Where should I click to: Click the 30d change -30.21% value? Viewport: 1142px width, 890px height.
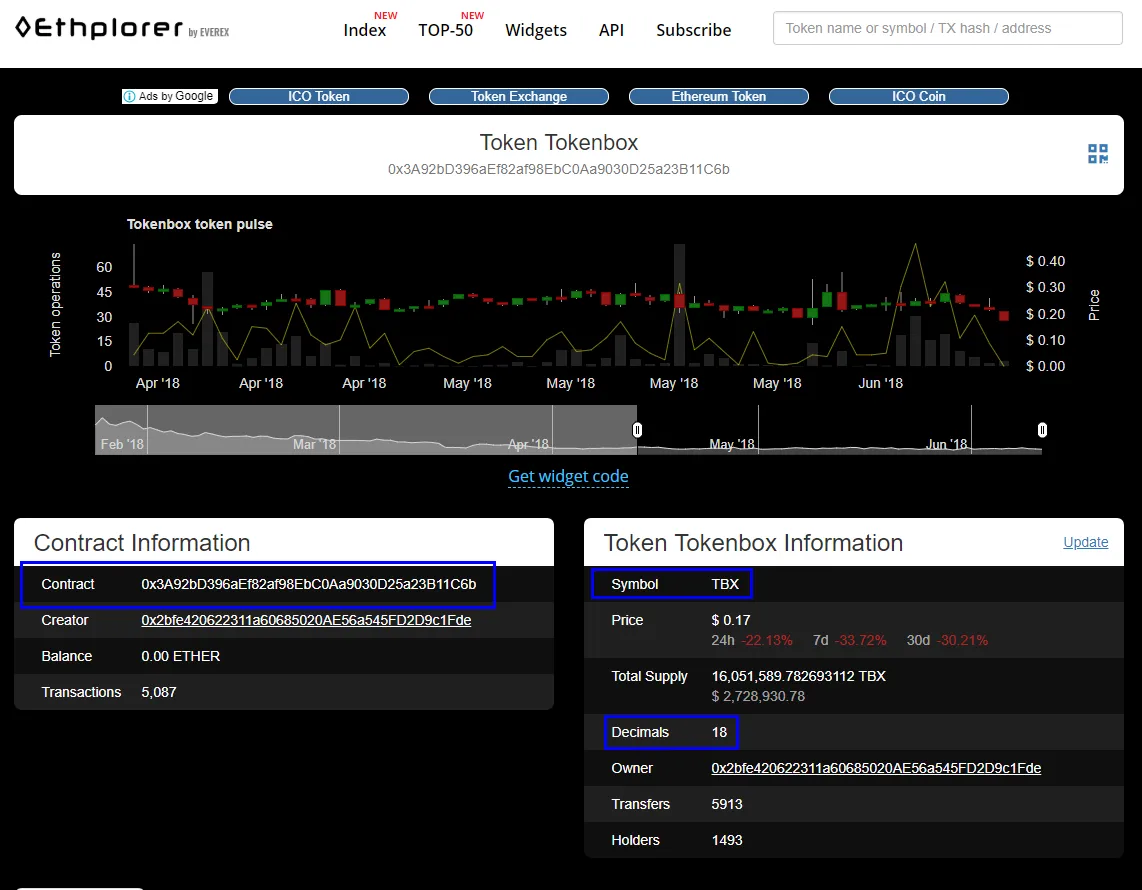pos(962,640)
